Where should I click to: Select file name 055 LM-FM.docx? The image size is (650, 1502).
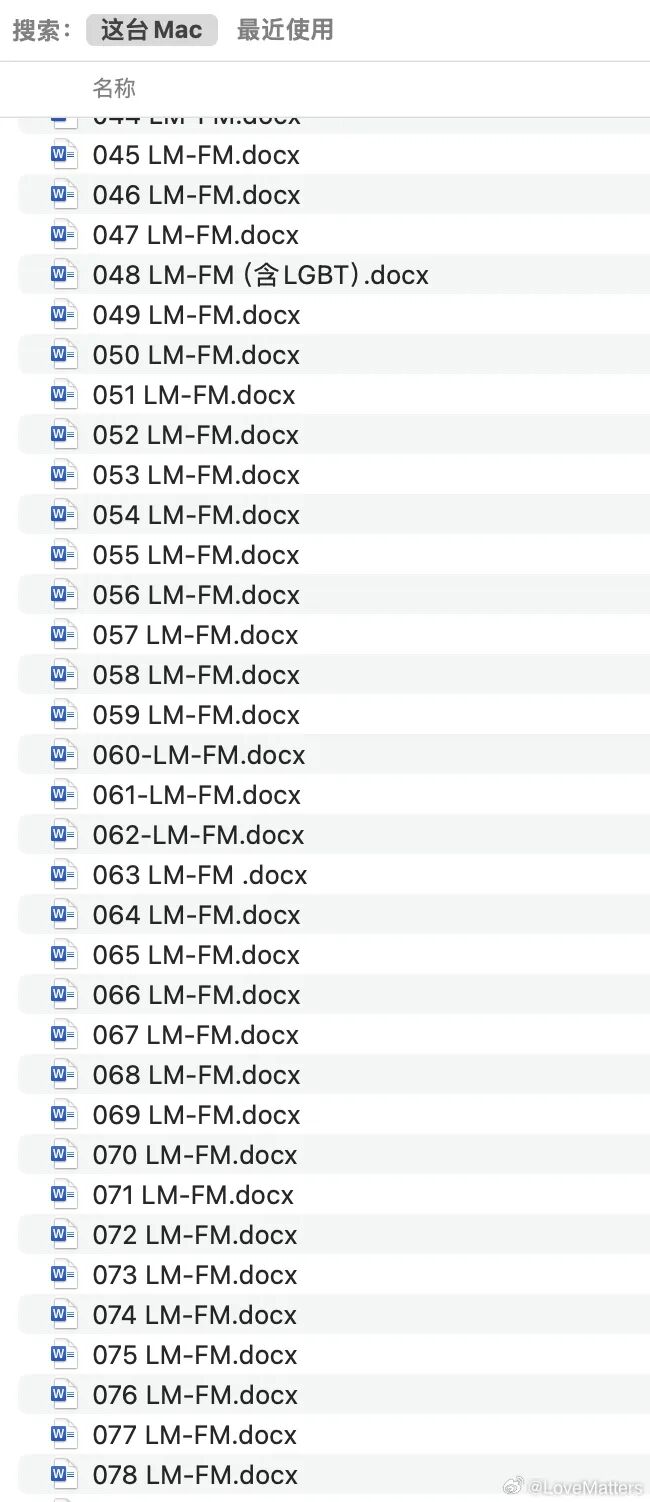click(x=196, y=555)
